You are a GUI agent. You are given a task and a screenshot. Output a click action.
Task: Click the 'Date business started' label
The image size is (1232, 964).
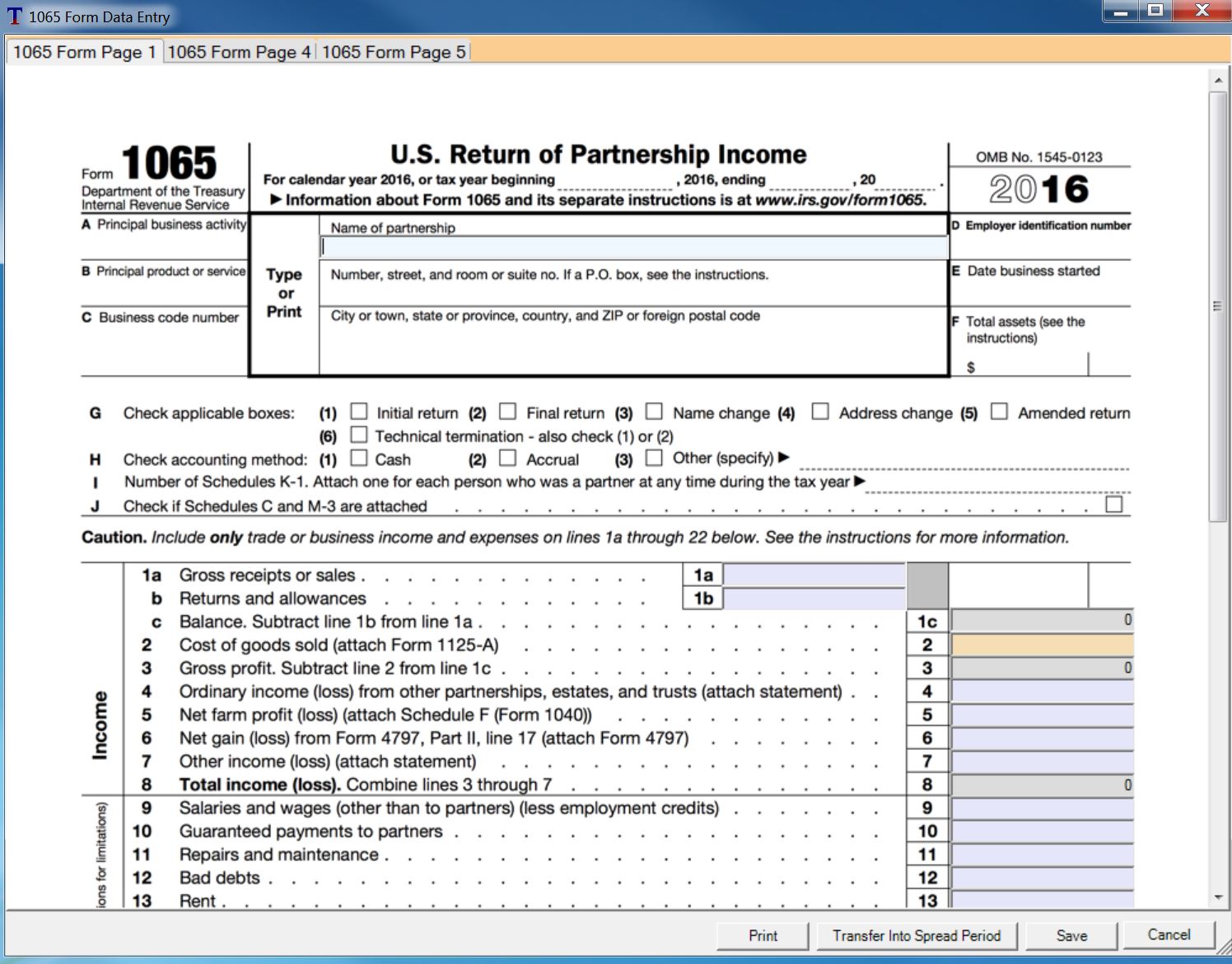click(x=1034, y=271)
